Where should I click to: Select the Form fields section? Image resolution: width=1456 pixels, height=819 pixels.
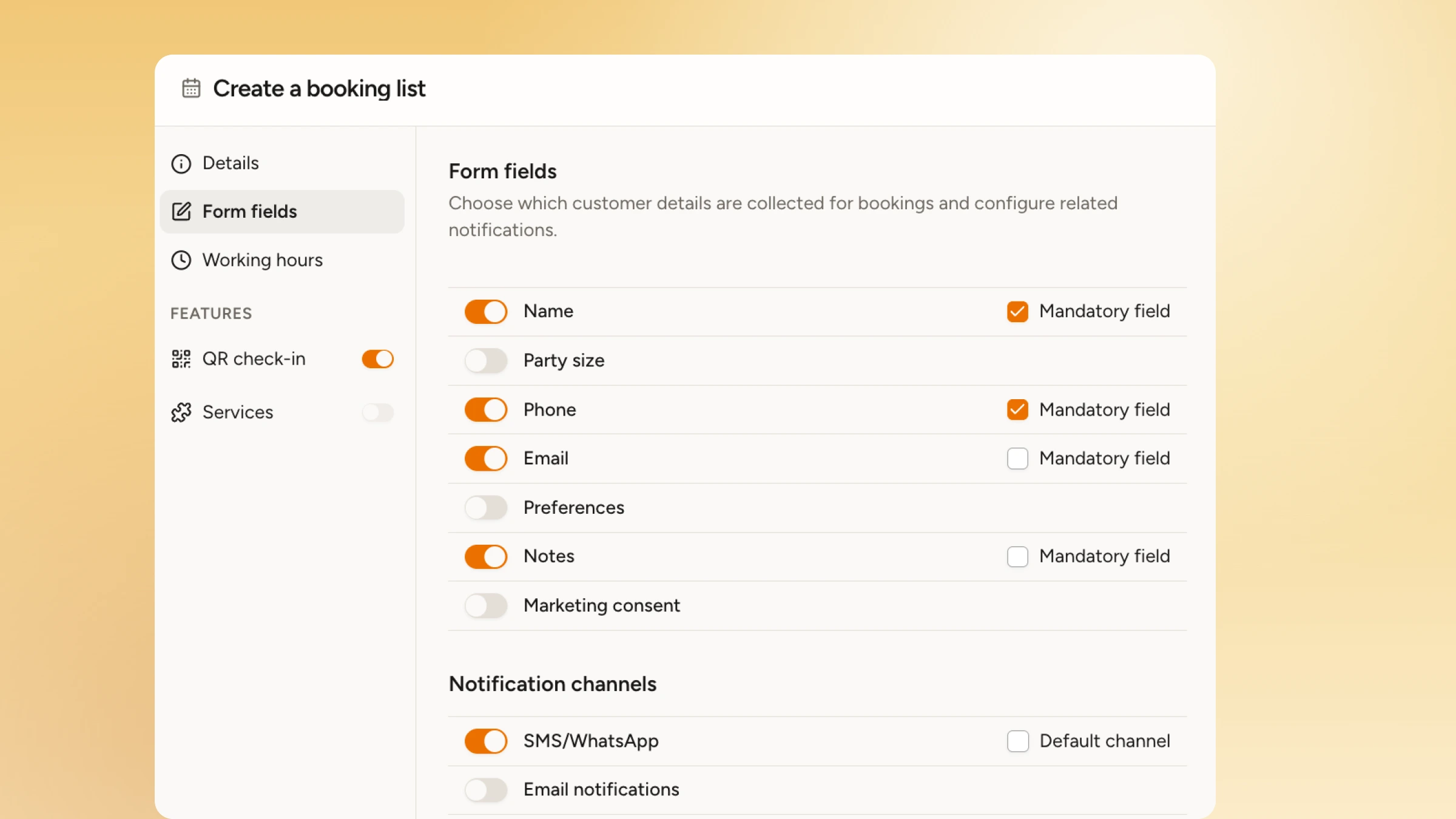tap(282, 211)
